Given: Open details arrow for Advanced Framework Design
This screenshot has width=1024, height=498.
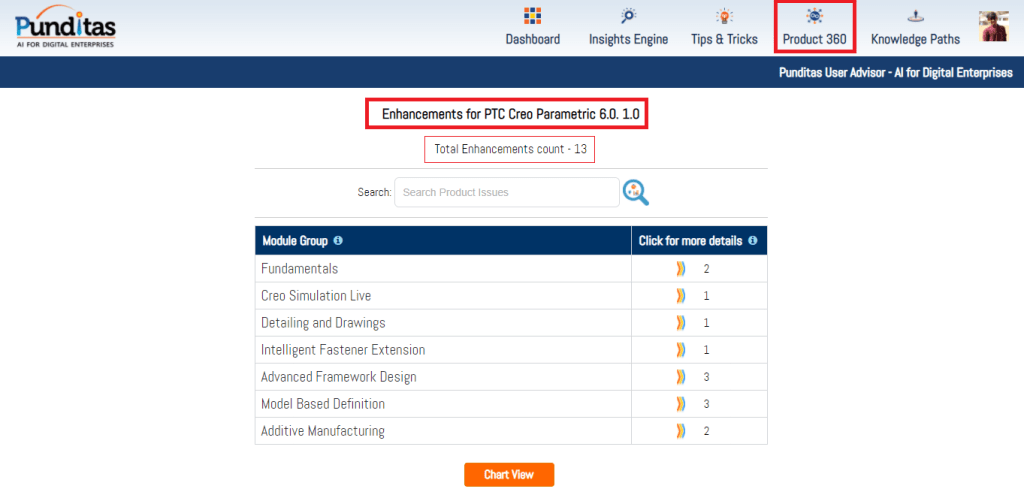Looking at the screenshot, I should coord(681,377).
